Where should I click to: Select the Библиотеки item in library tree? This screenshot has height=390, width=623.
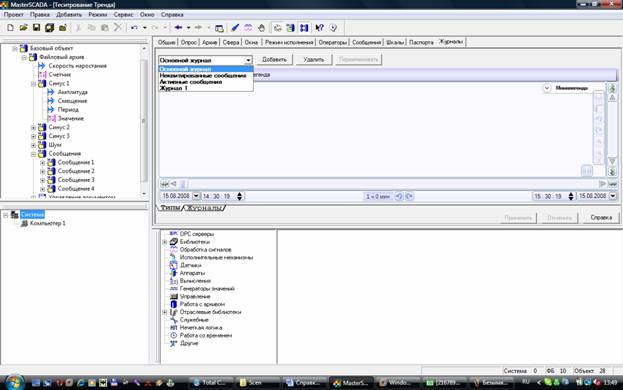(x=195, y=242)
